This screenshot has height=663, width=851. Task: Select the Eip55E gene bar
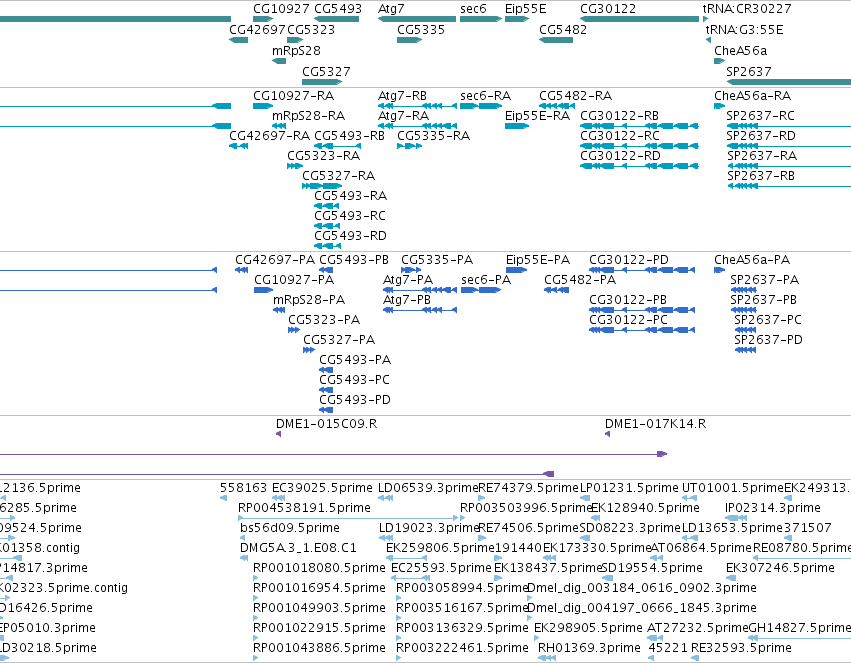point(517,19)
